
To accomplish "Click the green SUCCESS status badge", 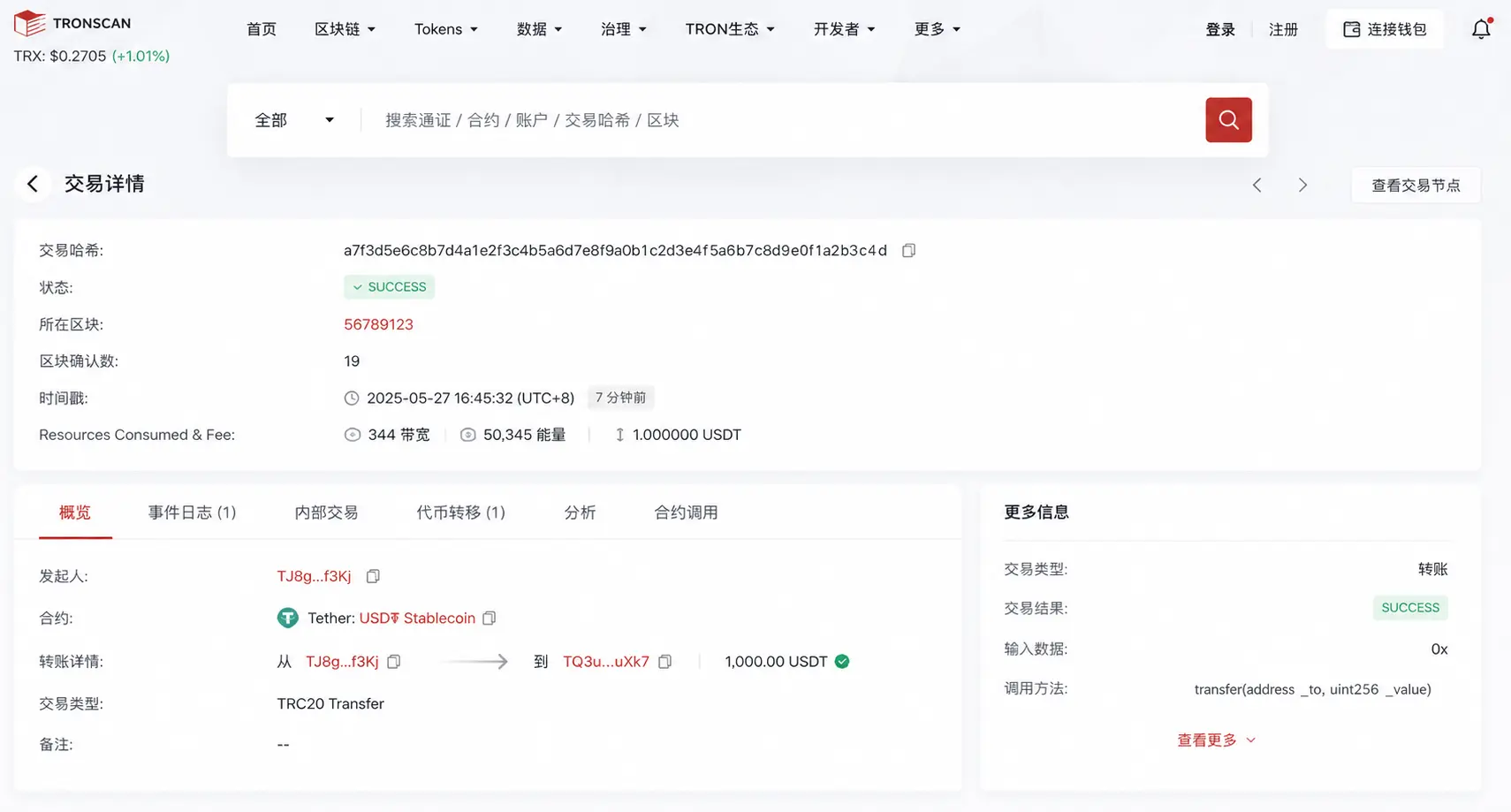I will (x=389, y=287).
